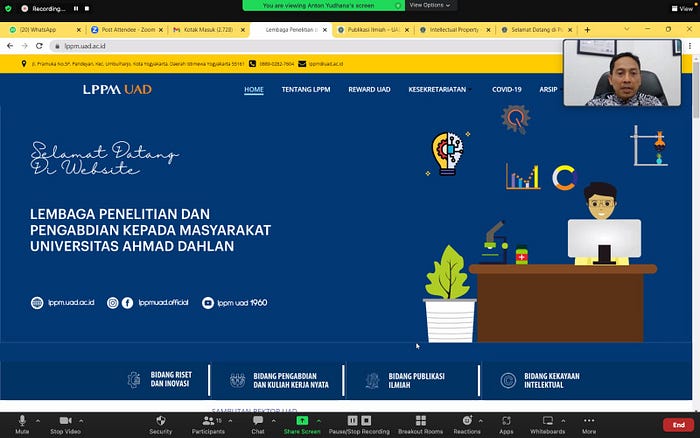This screenshot has width=700, height=438.
Task: Open Bidang Pengabdian dan Kuliah Kerja Nyata
Action: pyautogui.click(x=279, y=380)
